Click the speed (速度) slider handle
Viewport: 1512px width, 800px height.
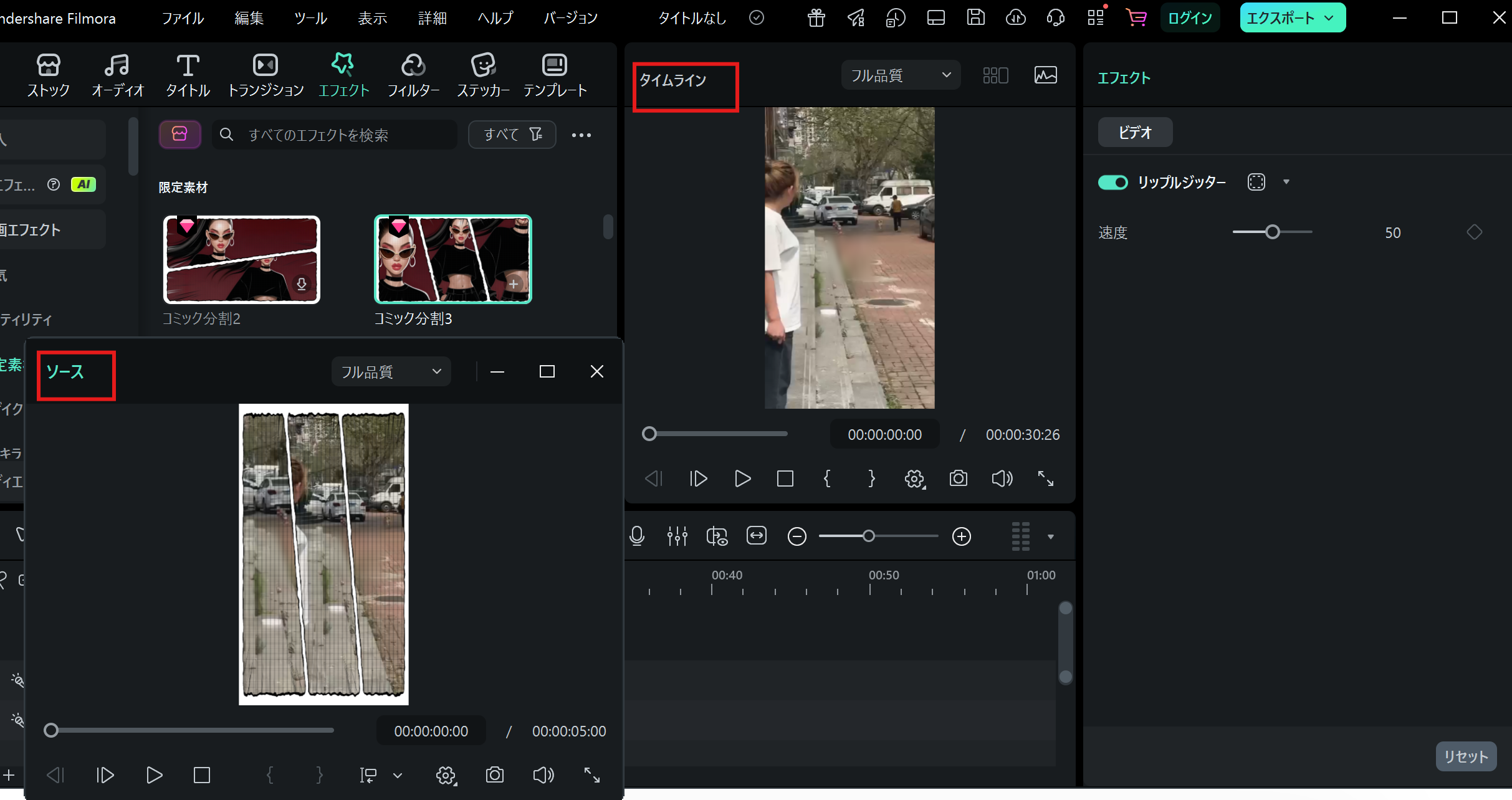coord(1273,232)
